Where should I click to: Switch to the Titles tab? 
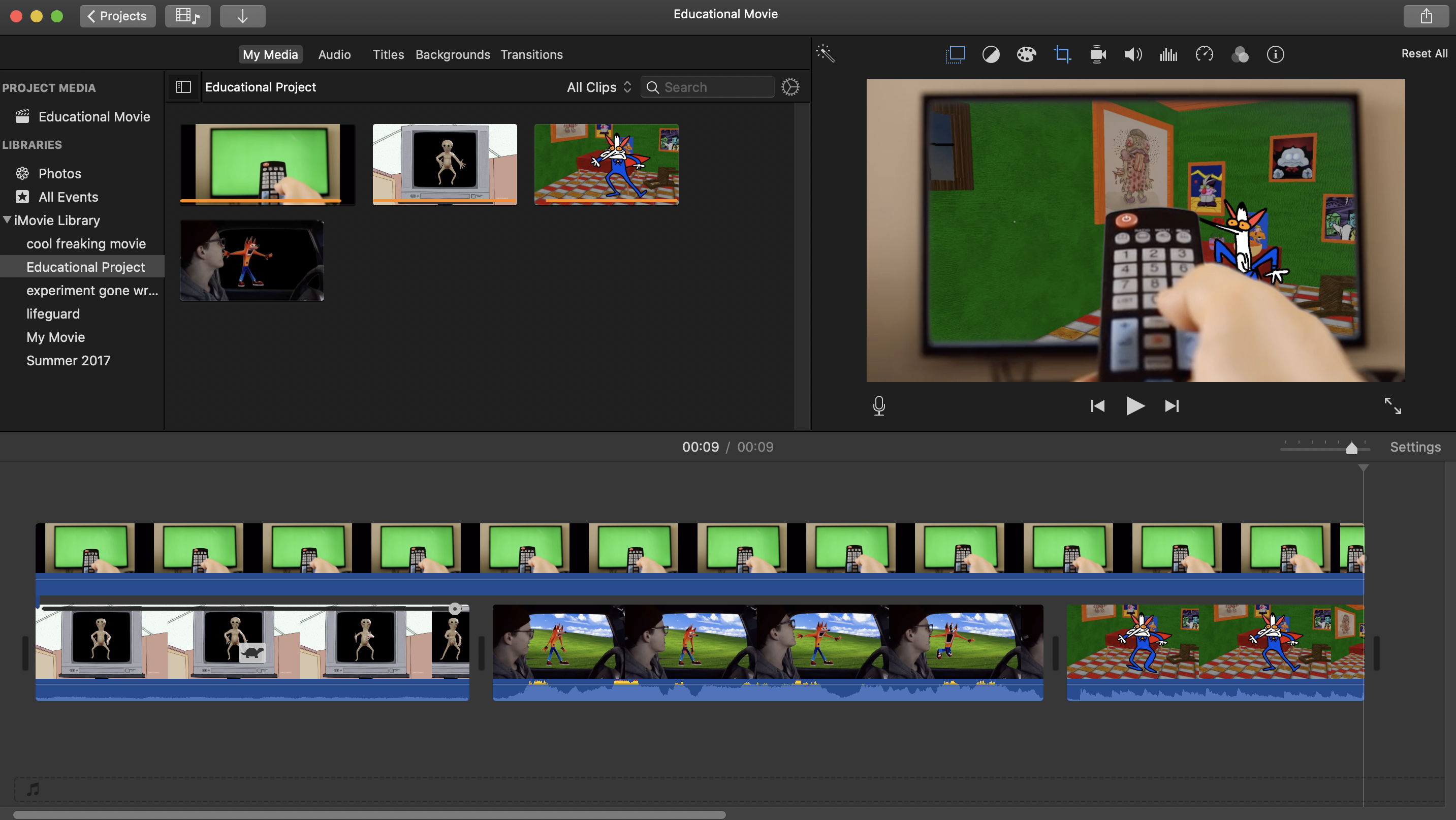pos(388,54)
